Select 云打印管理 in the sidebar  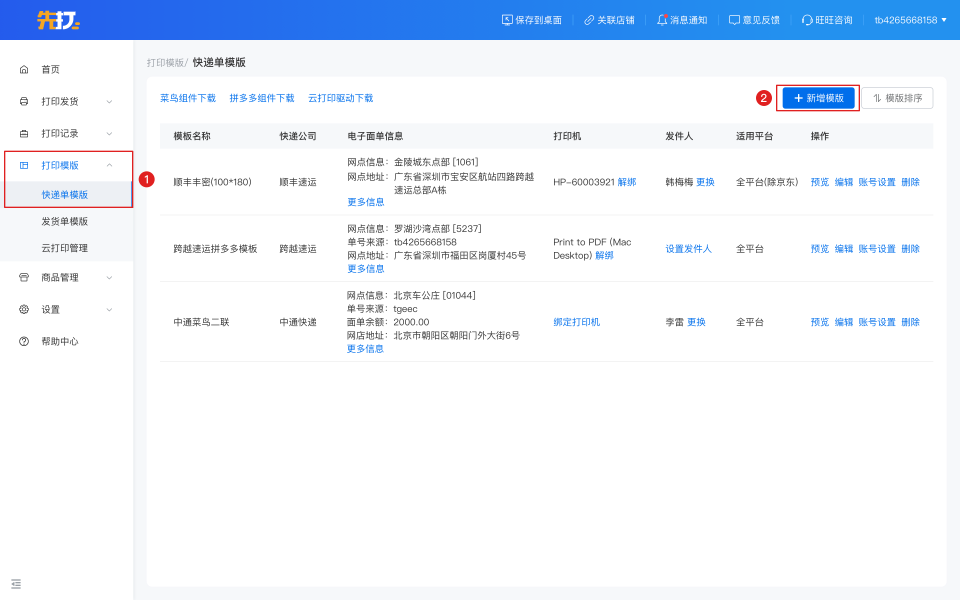pyautogui.click(x=64, y=248)
